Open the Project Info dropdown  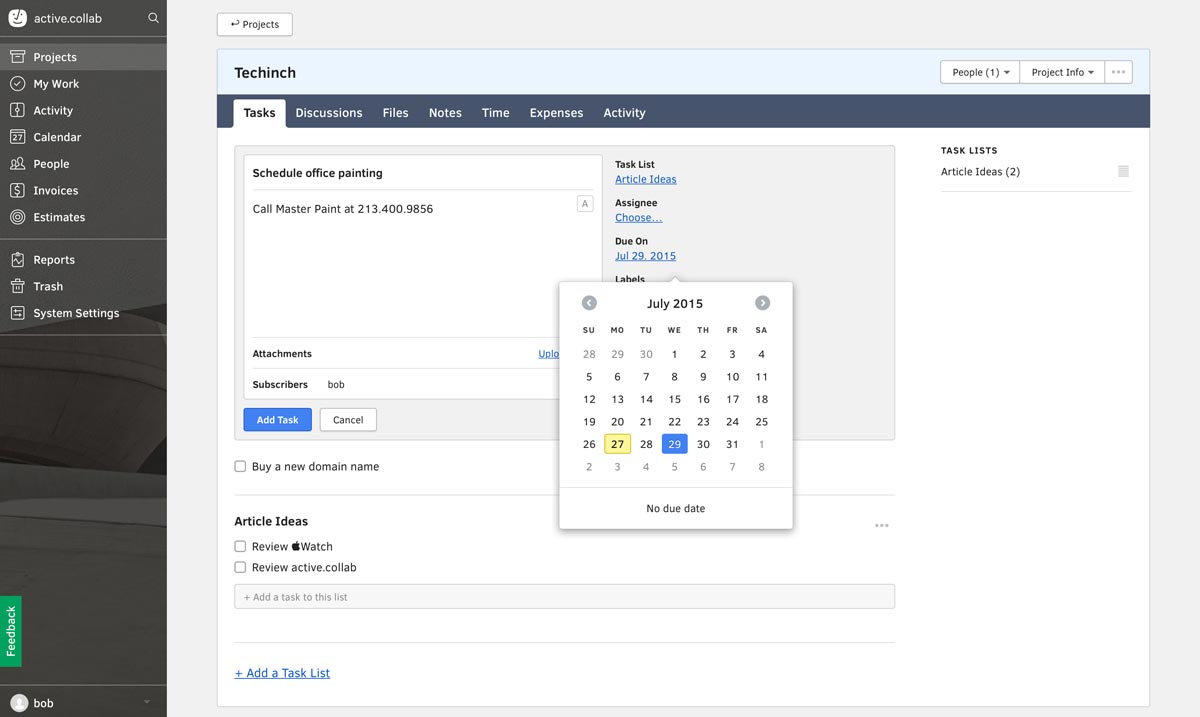tap(1062, 72)
